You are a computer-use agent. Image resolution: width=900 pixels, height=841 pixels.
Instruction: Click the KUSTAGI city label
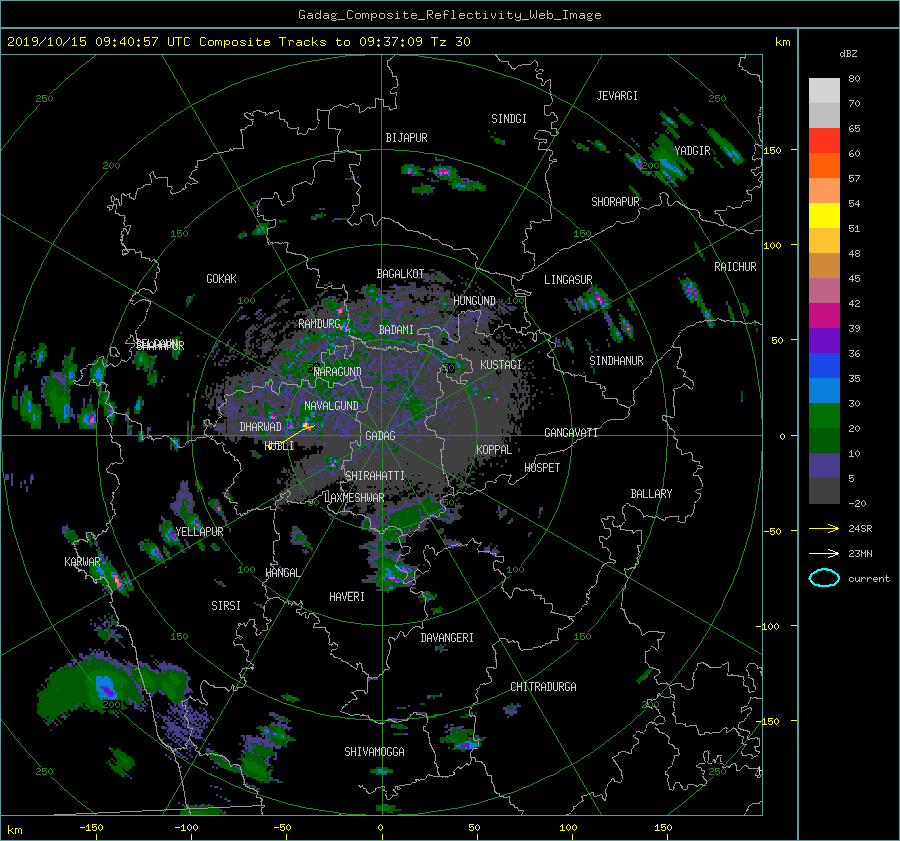[501, 365]
